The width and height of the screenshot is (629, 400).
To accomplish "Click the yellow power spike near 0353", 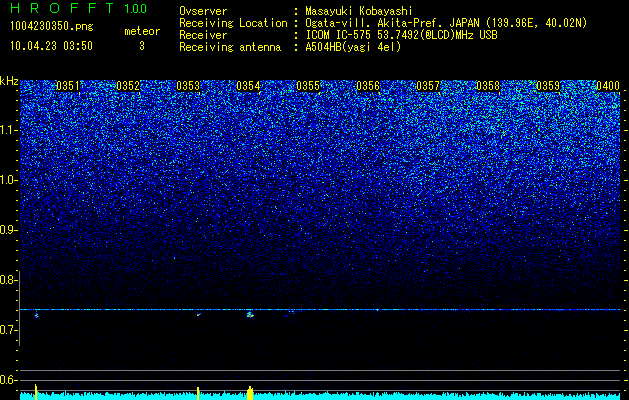I will (198, 393).
